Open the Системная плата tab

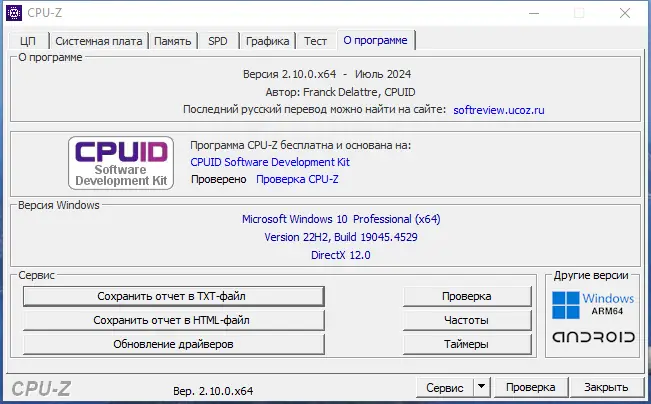pos(99,41)
